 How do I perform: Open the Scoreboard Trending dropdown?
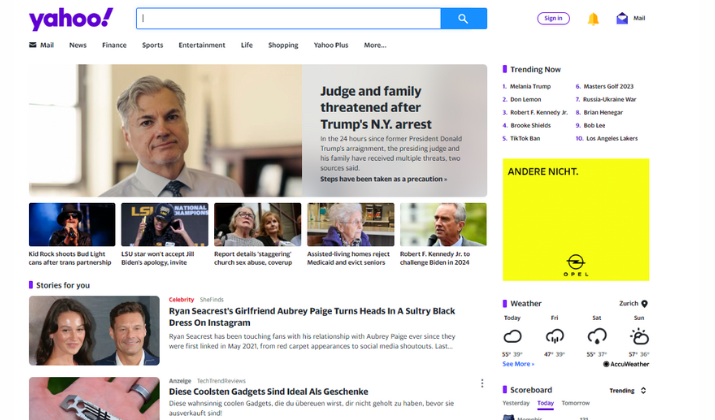(628, 391)
